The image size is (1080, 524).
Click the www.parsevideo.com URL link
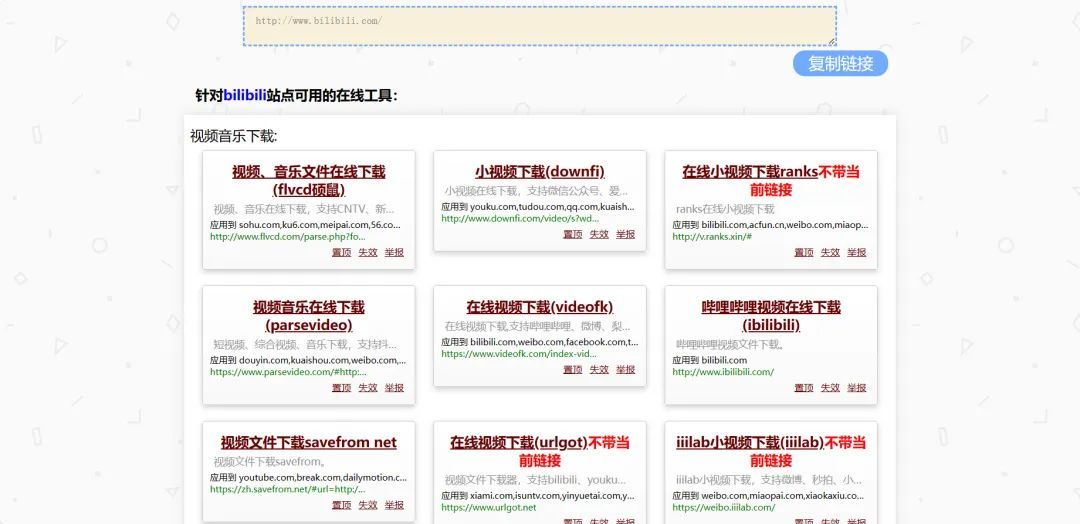click(289, 372)
